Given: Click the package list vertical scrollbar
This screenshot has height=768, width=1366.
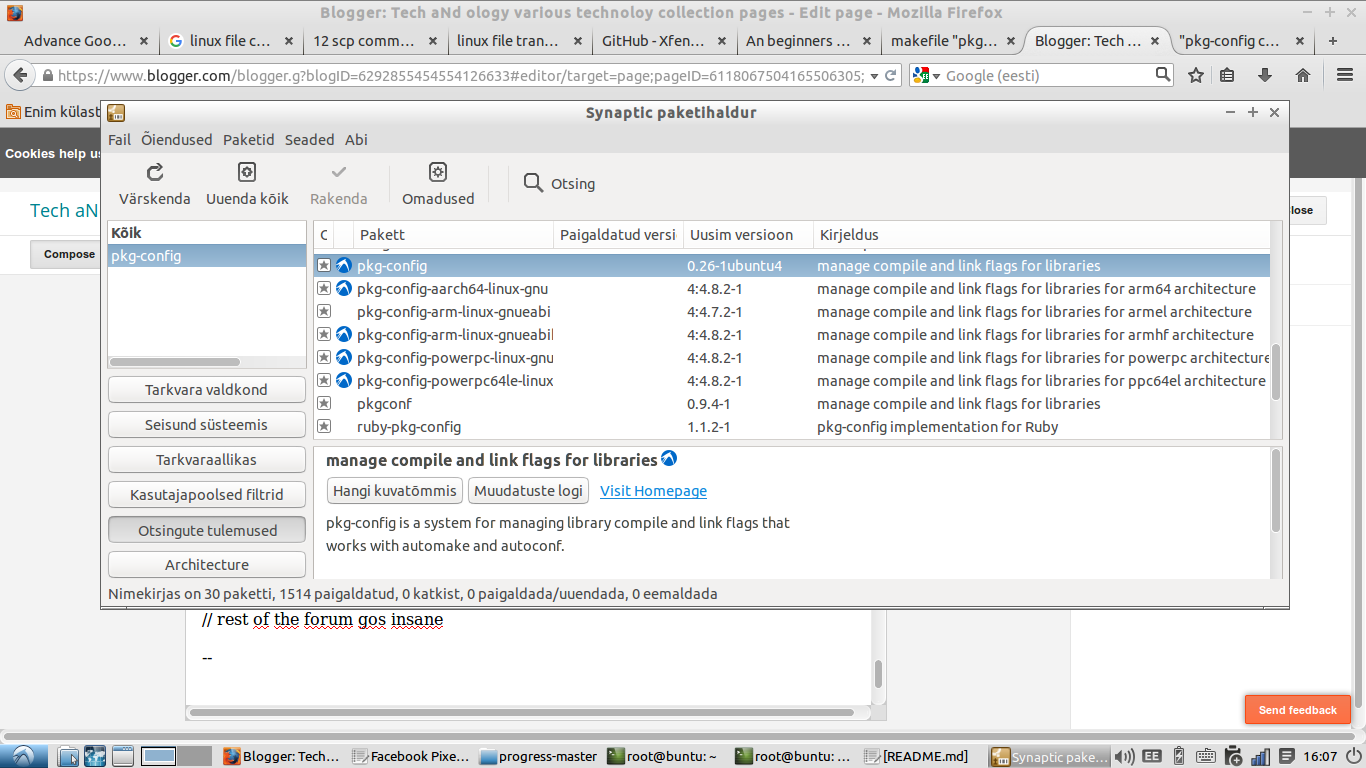Looking at the screenshot, I should [x=1275, y=373].
